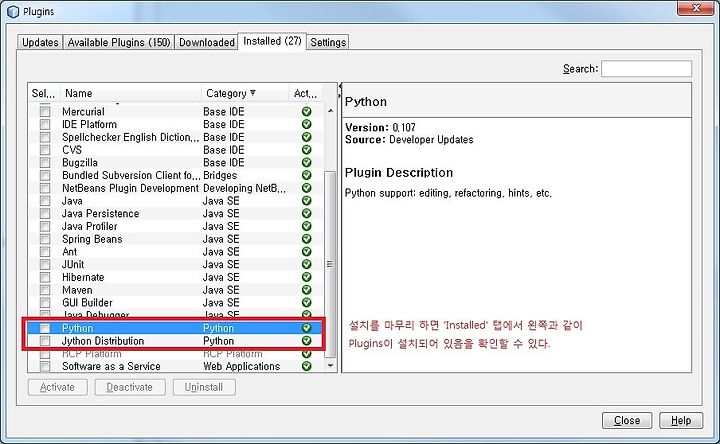The height and width of the screenshot is (444, 720).
Task: Sort by the Name column header
Action: [131, 93]
